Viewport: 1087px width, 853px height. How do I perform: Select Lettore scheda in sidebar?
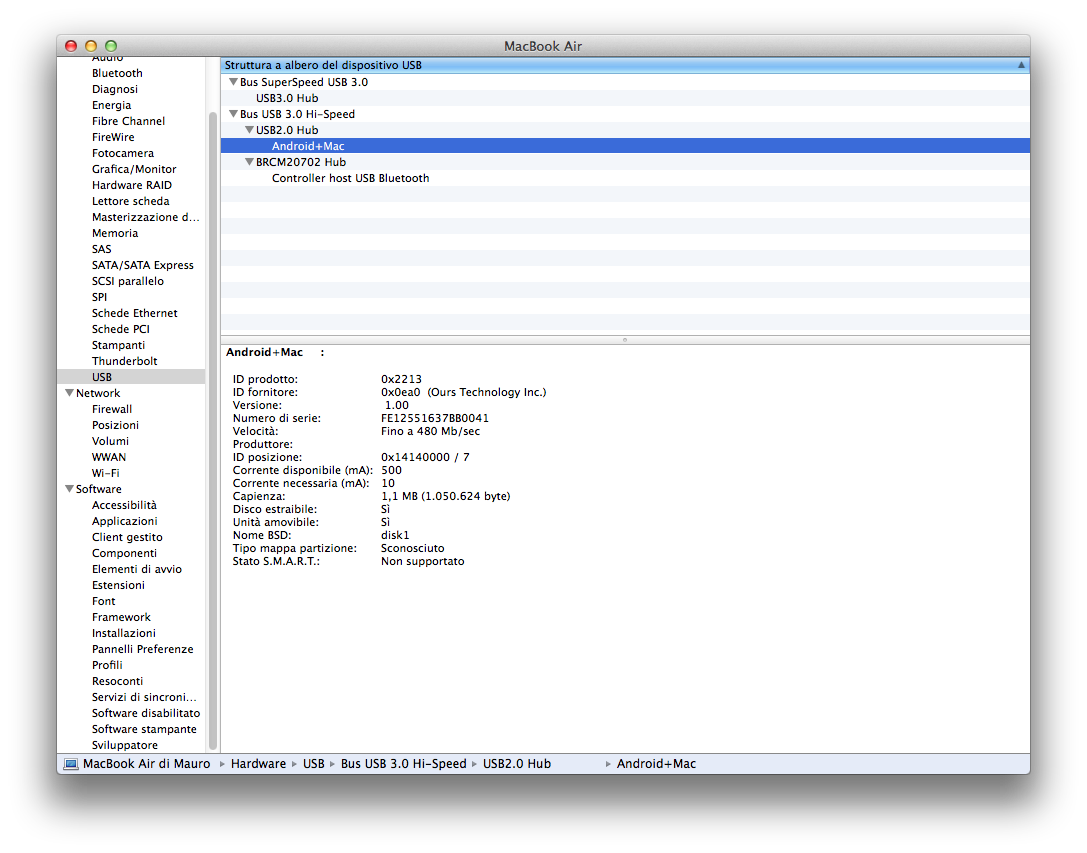click(x=130, y=200)
